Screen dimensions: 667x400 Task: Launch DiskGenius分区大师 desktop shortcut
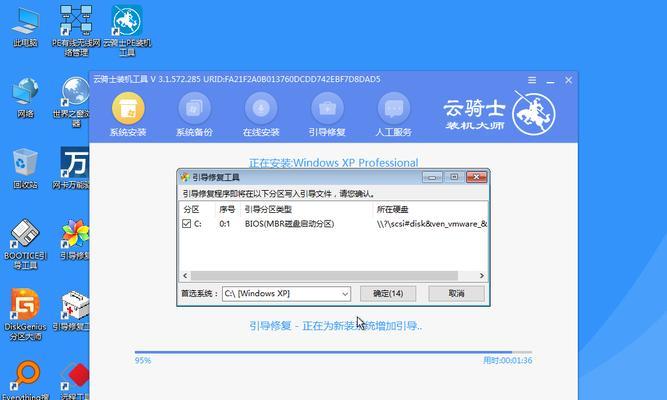[x=25, y=315]
